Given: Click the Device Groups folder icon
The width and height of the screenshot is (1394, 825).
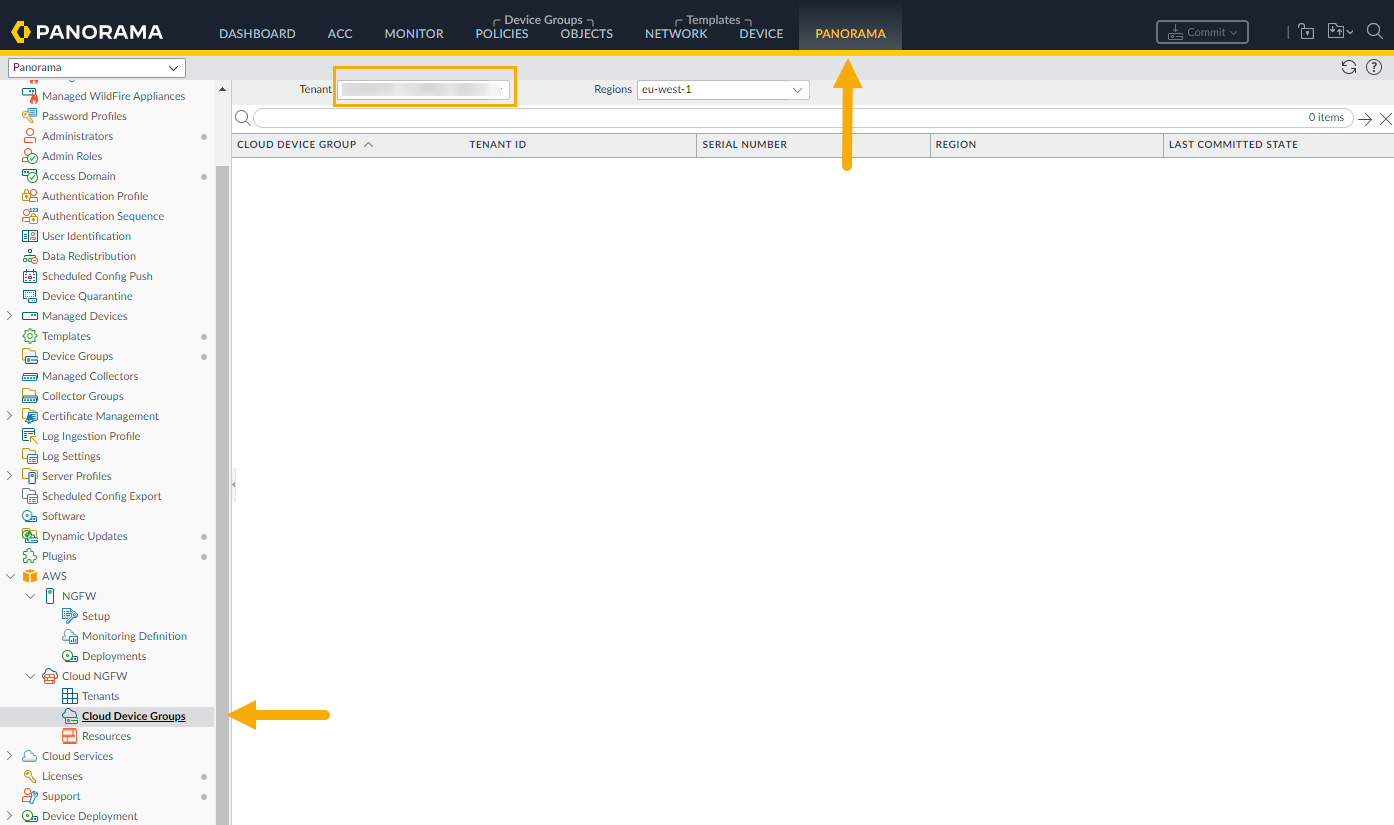Looking at the screenshot, I should (x=30, y=356).
